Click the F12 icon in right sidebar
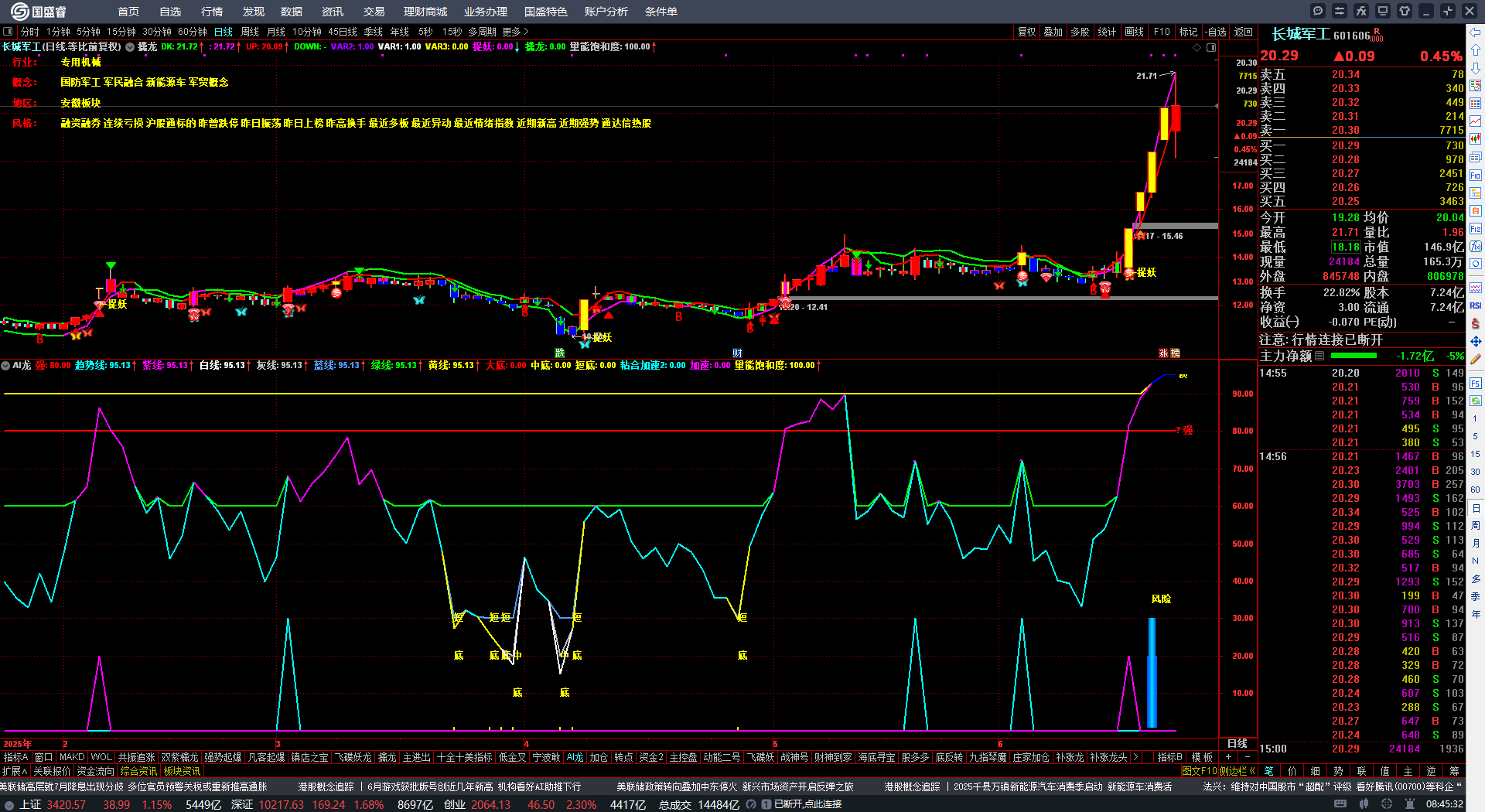 pos(1476,229)
